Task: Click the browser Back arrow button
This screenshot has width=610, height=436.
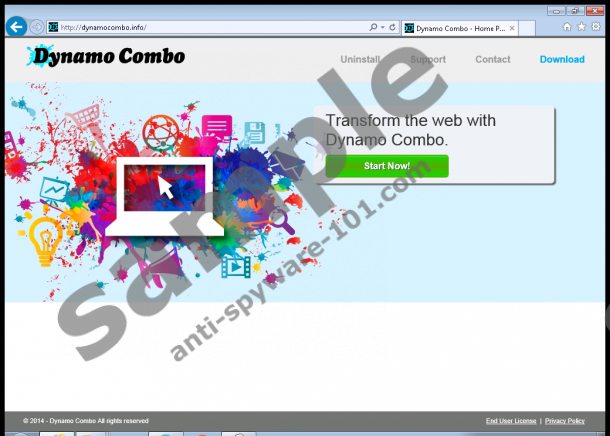Action: point(15,27)
